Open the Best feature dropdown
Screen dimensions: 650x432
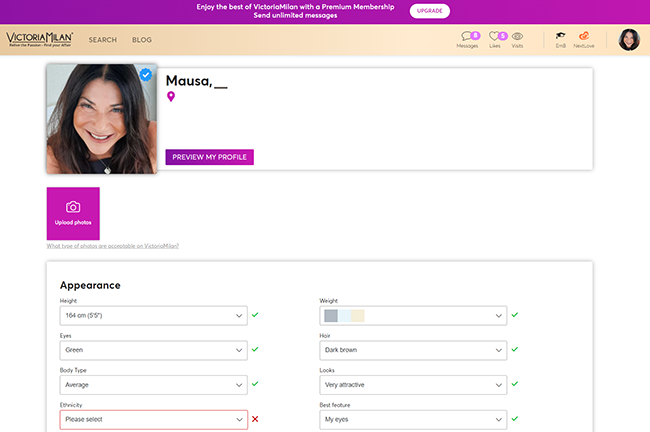413,420
